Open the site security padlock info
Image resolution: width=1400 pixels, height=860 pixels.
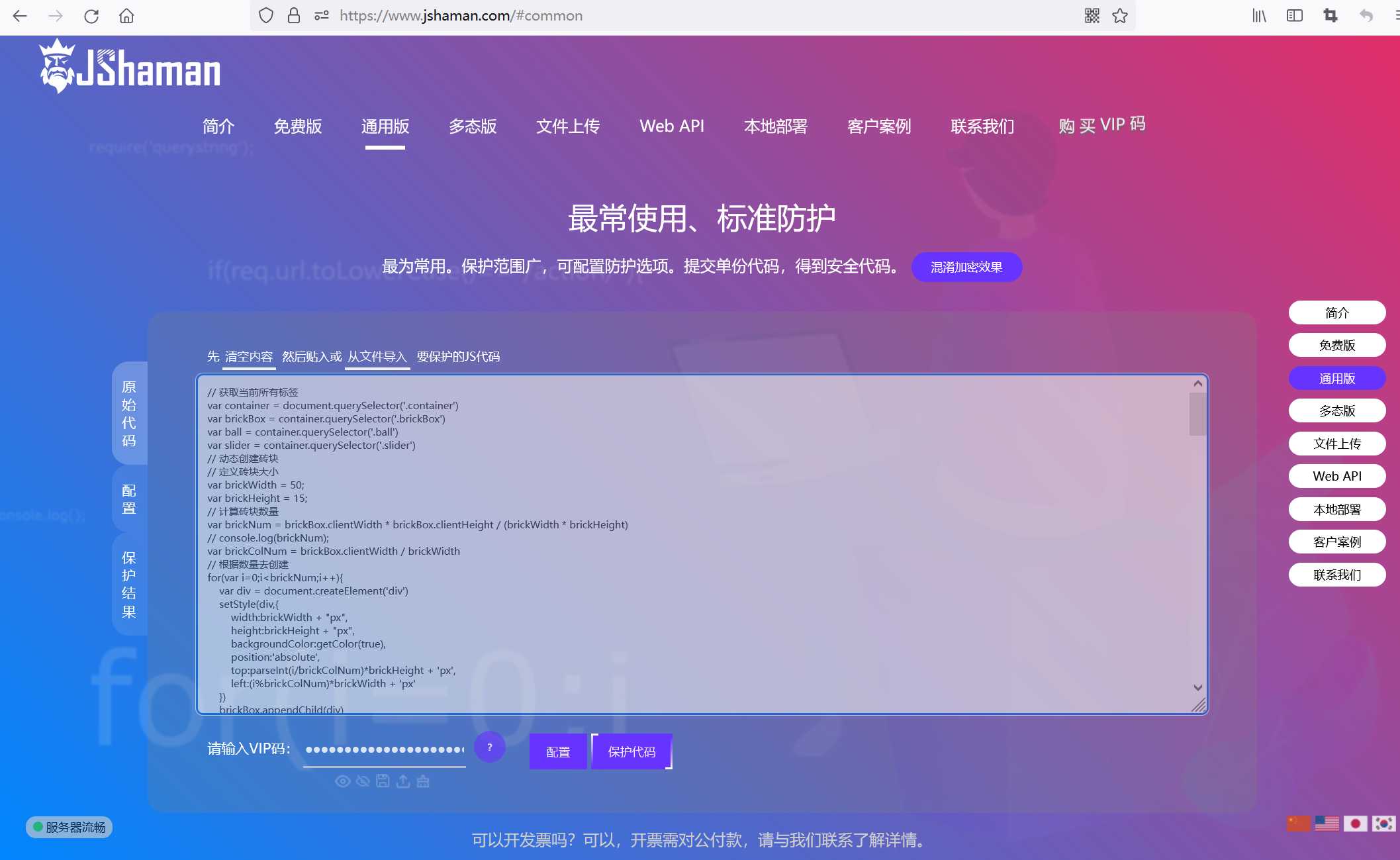294,16
